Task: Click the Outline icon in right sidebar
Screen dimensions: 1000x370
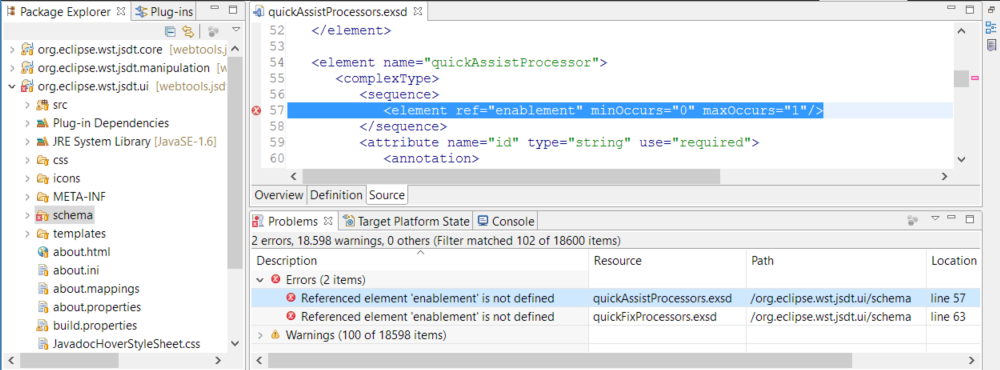Action: pyautogui.click(x=990, y=27)
